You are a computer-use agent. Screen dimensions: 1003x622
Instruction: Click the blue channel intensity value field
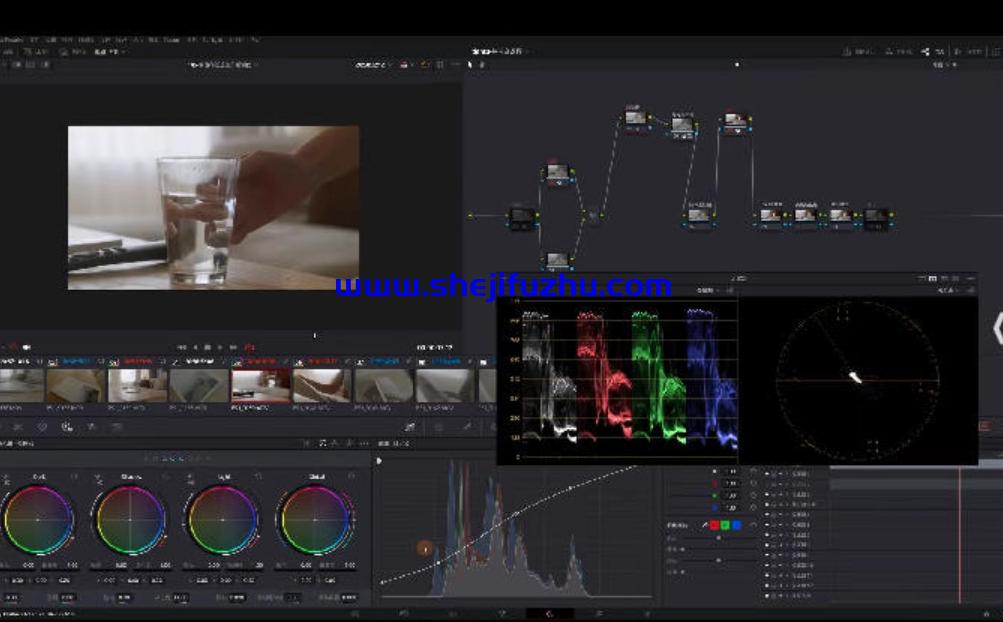coord(731,507)
